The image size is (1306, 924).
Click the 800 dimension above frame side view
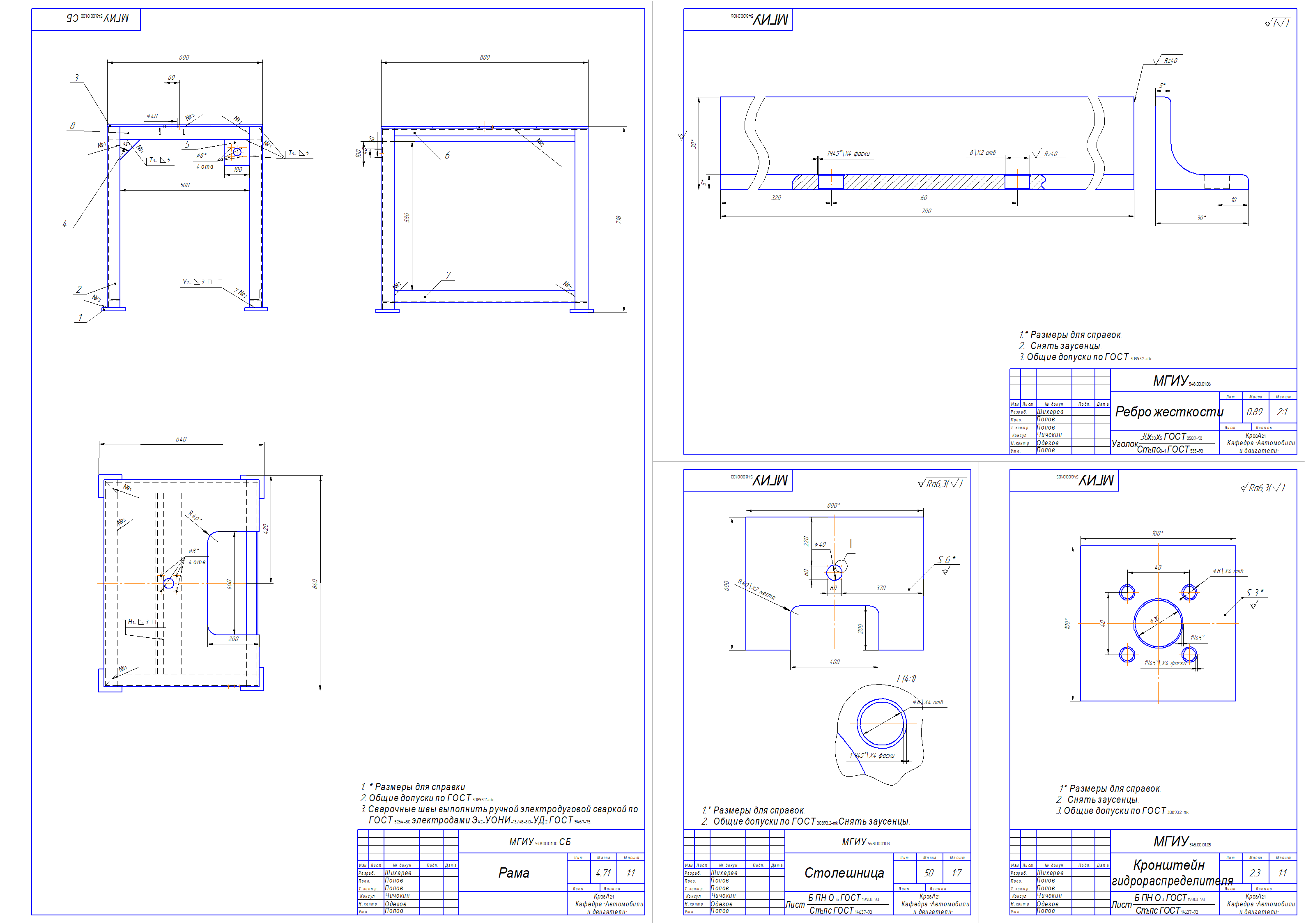pyautogui.click(x=484, y=57)
